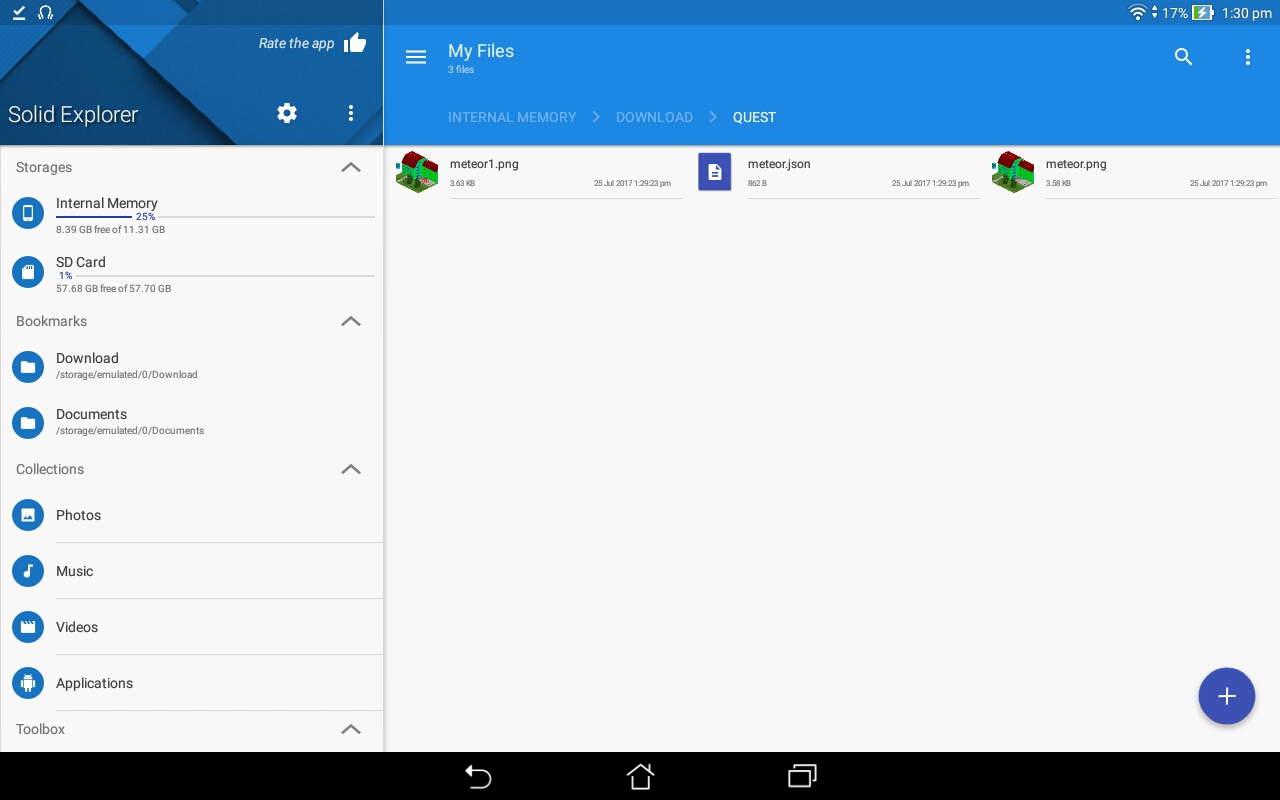Open the sidebar overflow menu beside settings gear
The height and width of the screenshot is (800, 1280).
coord(351,113)
